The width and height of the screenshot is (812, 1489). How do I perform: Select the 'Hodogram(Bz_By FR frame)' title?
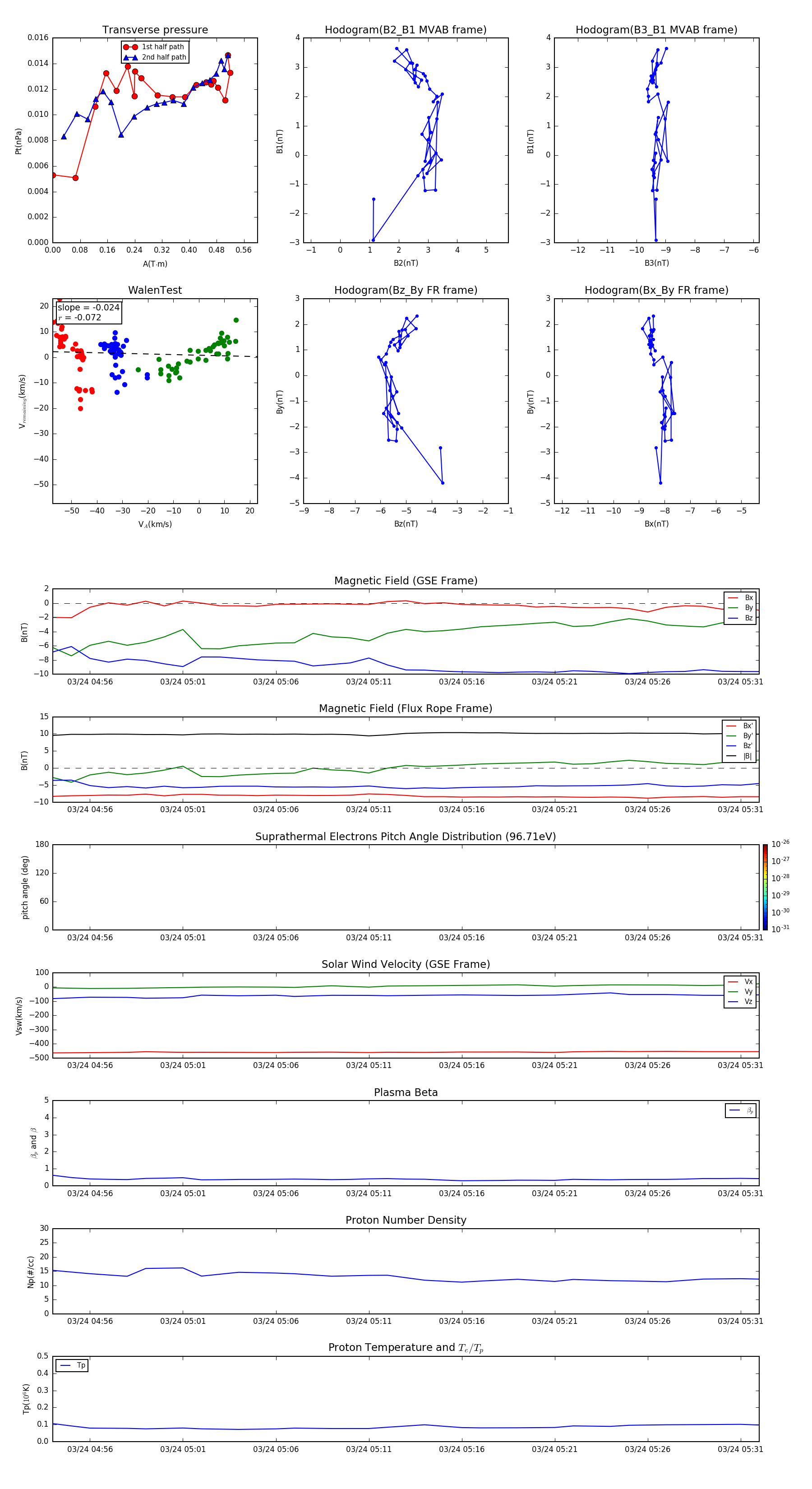(406, 290)
